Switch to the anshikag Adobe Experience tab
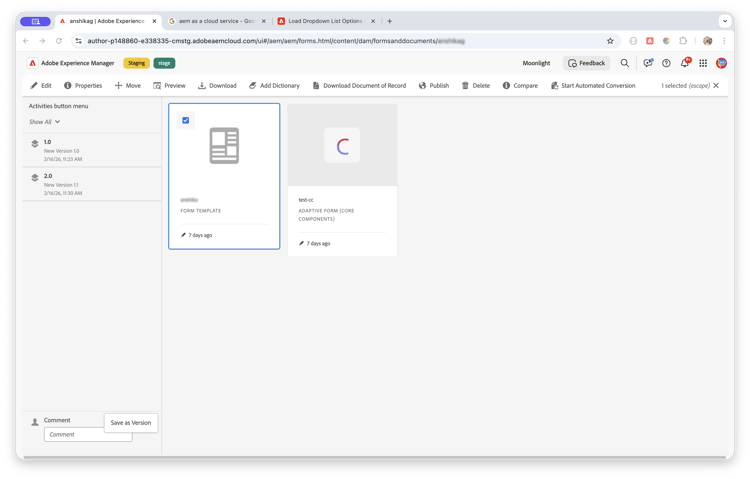Image resolution: width=750 pixels, height=479 pixels. (106, 21)
